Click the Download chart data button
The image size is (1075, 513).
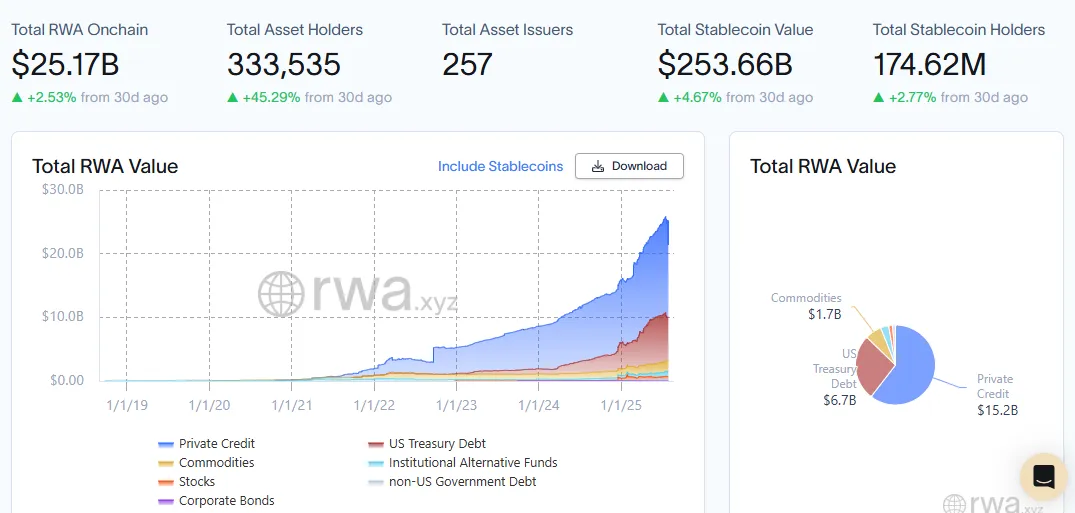click(629, 166)
